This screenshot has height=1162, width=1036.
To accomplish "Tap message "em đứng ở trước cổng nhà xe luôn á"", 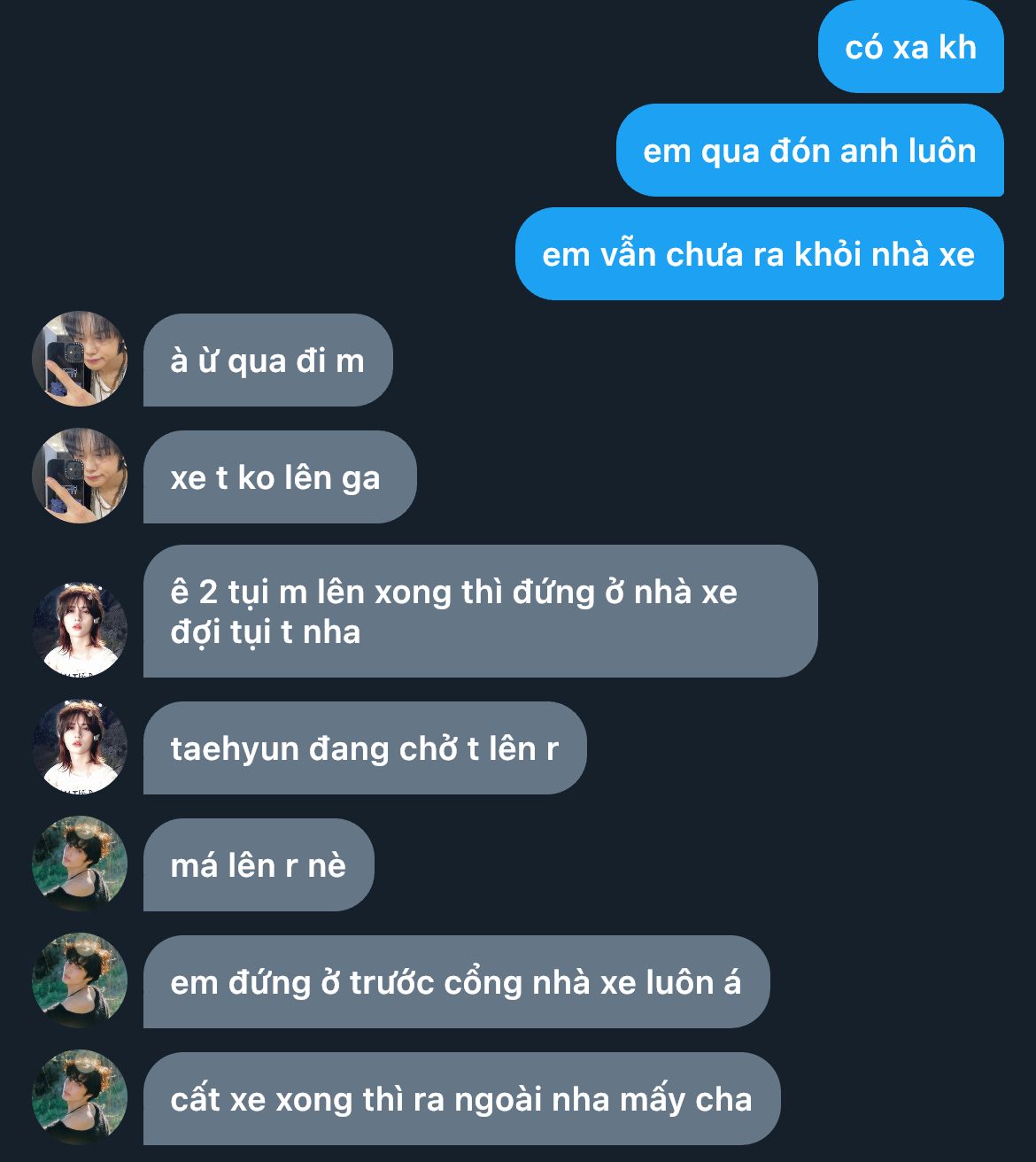I will [456, 982].
